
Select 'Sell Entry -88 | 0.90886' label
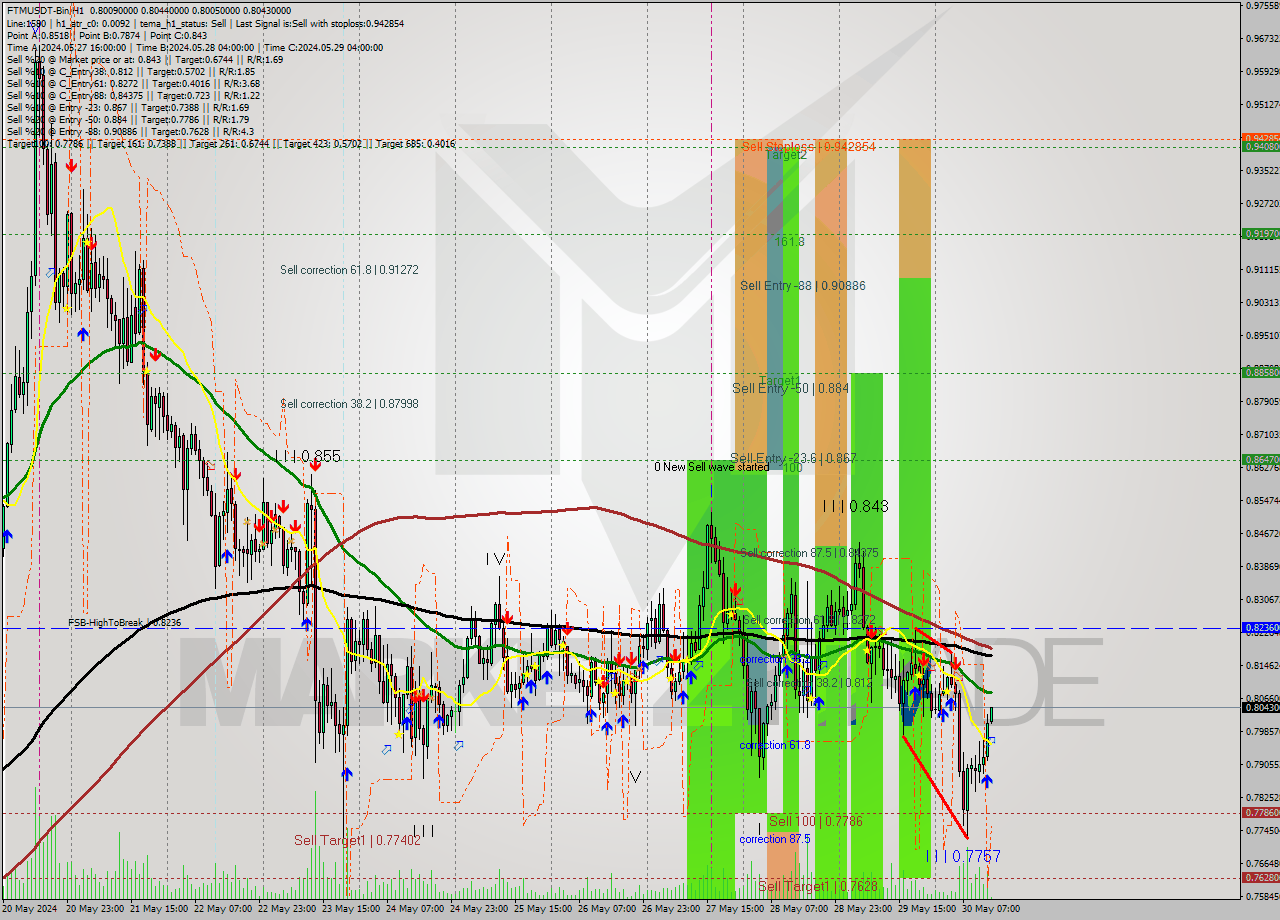pyautogui.click(x=803, y=286)
